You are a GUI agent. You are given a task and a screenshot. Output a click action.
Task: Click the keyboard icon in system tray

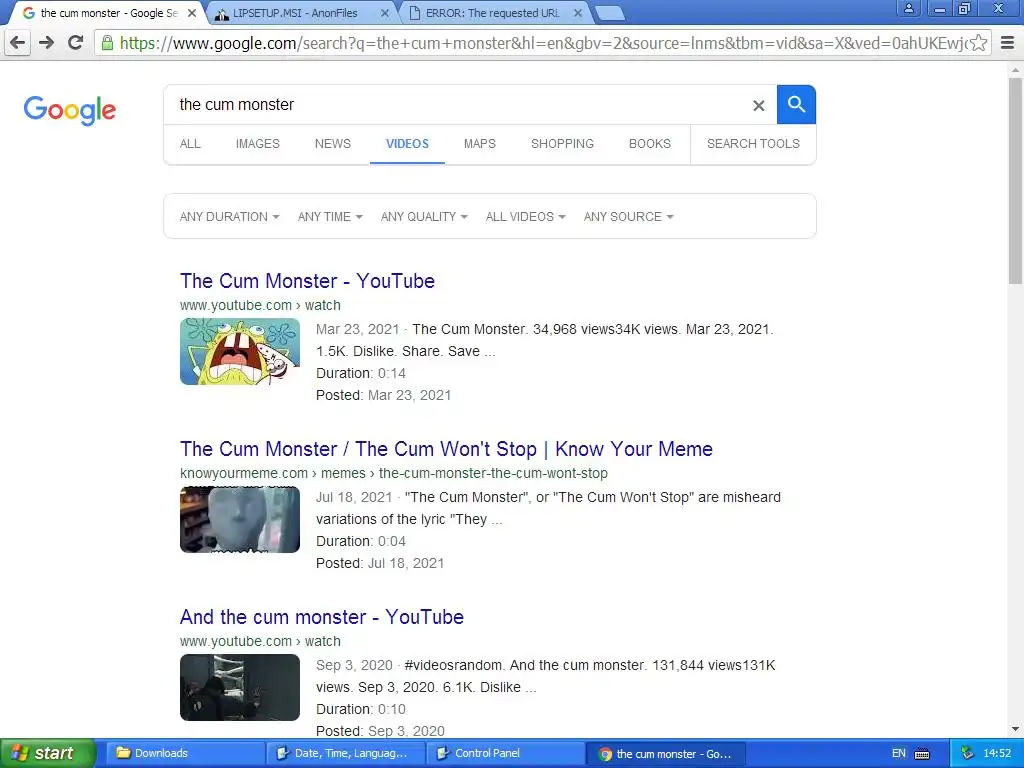(x=921, y=754)
